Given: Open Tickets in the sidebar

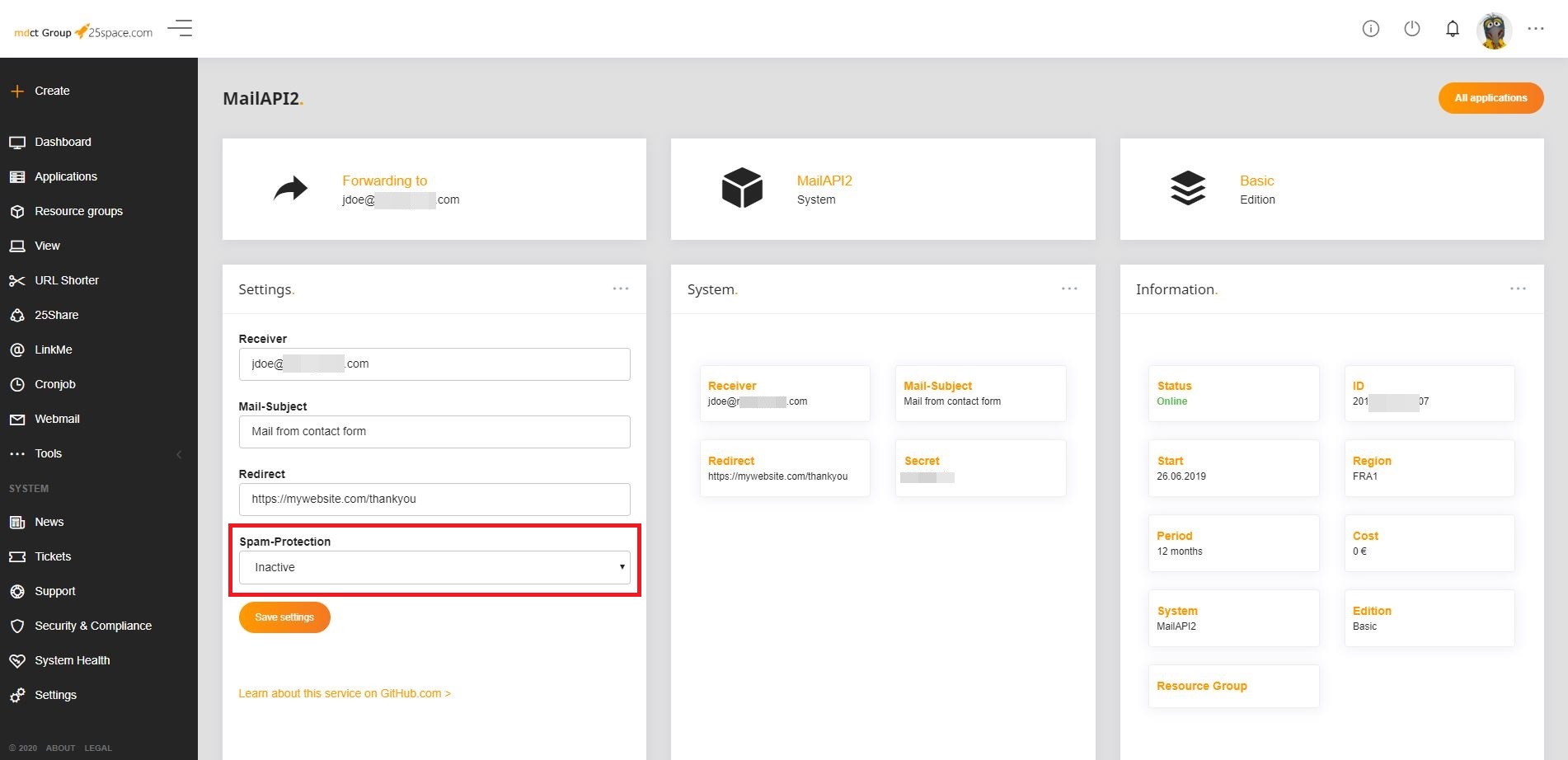Looking at the screenshot, I should pos(53,556).
